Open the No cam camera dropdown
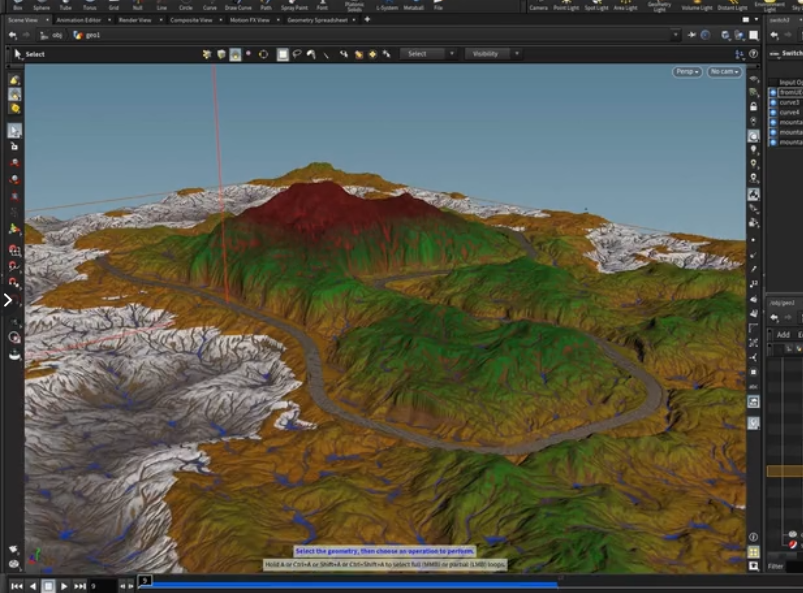This screenshot has height=593, width=803. coord(724,72)
